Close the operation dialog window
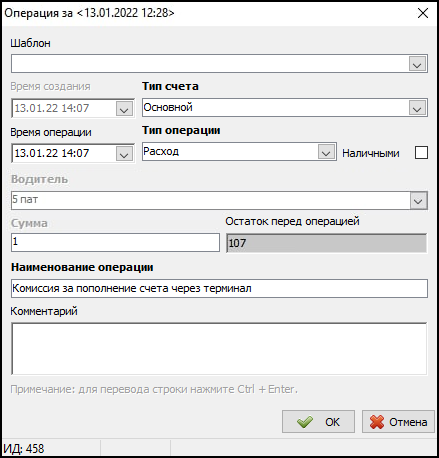 point(423,13)
